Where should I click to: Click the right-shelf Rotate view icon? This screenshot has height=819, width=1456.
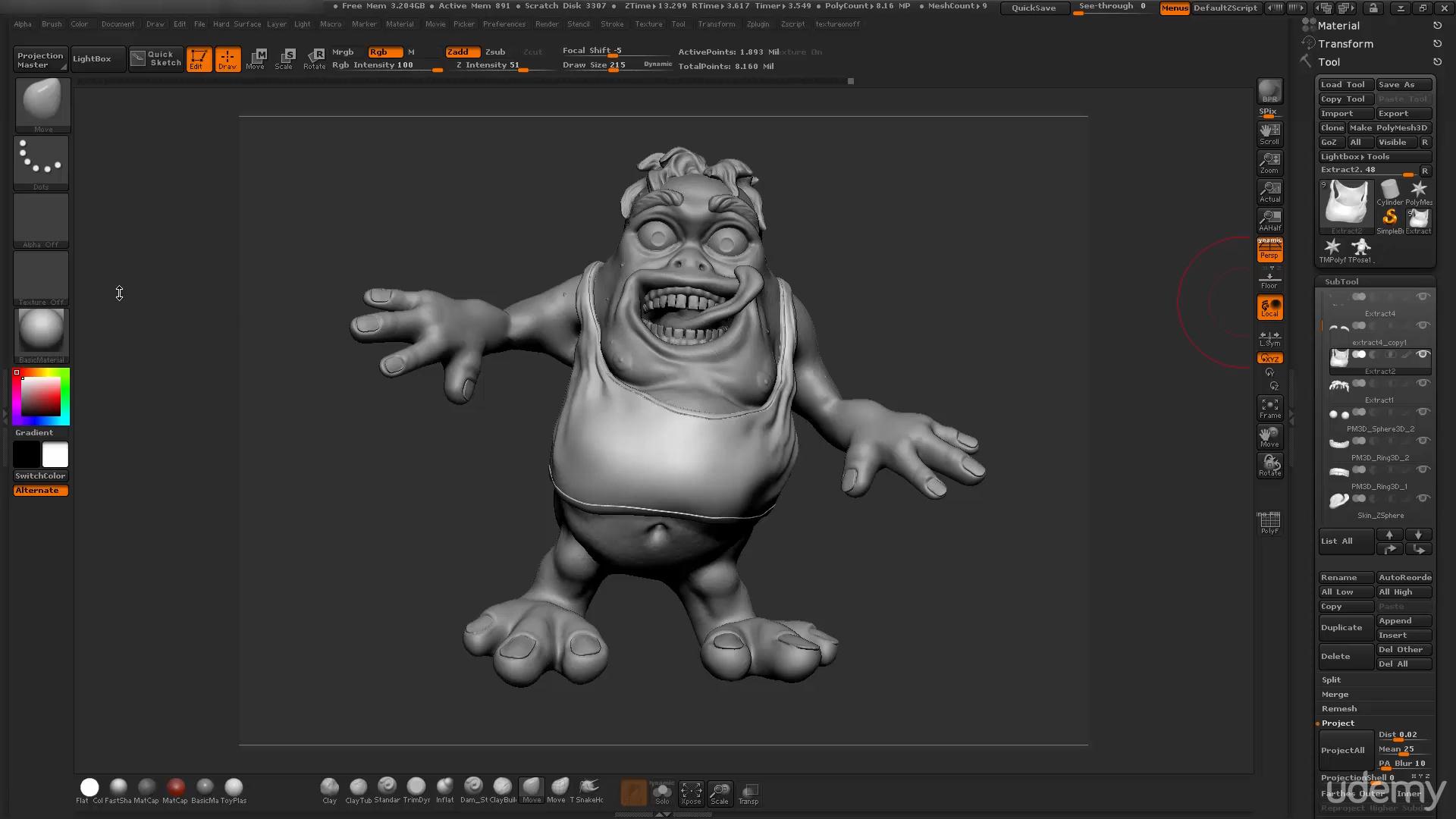[x=1269, y=466]
